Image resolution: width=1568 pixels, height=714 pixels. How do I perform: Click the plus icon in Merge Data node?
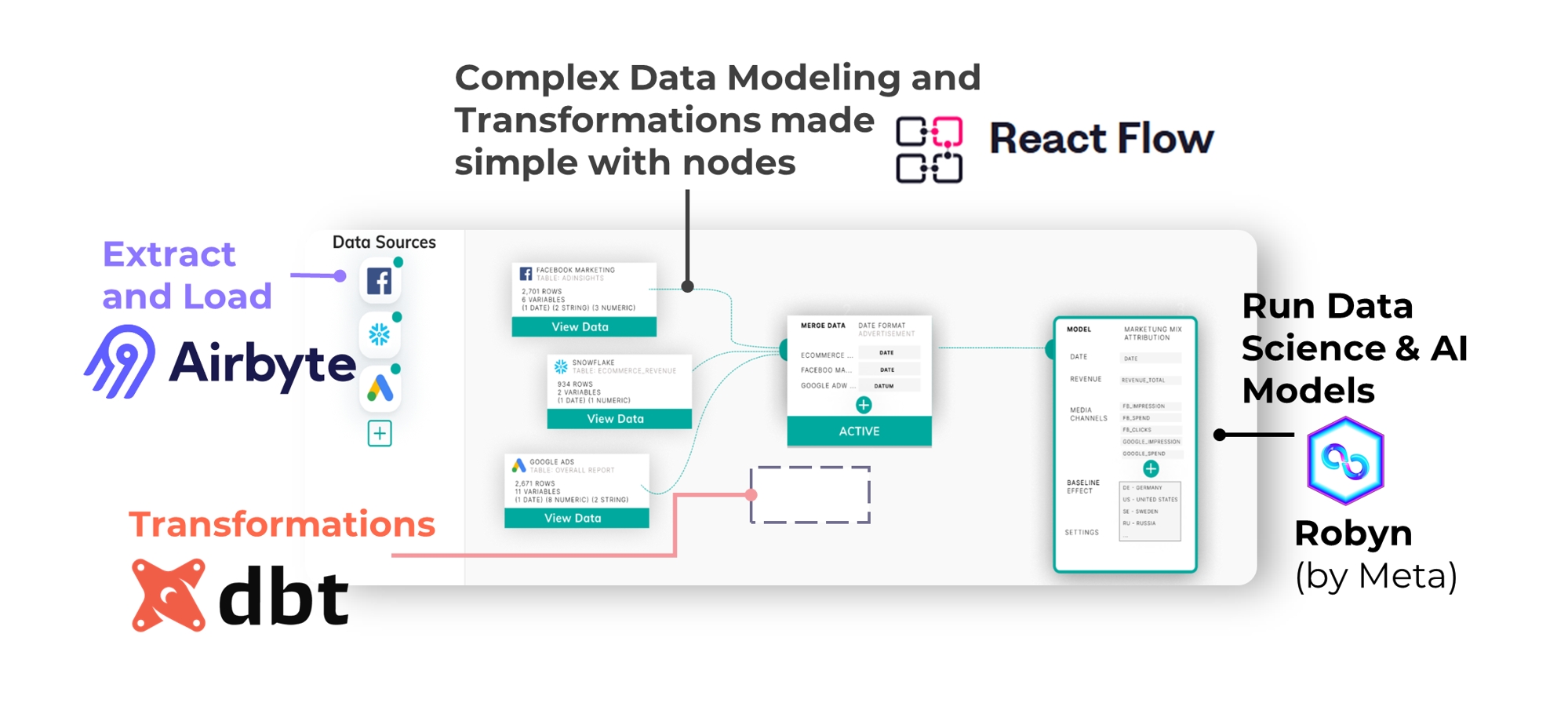864,405
